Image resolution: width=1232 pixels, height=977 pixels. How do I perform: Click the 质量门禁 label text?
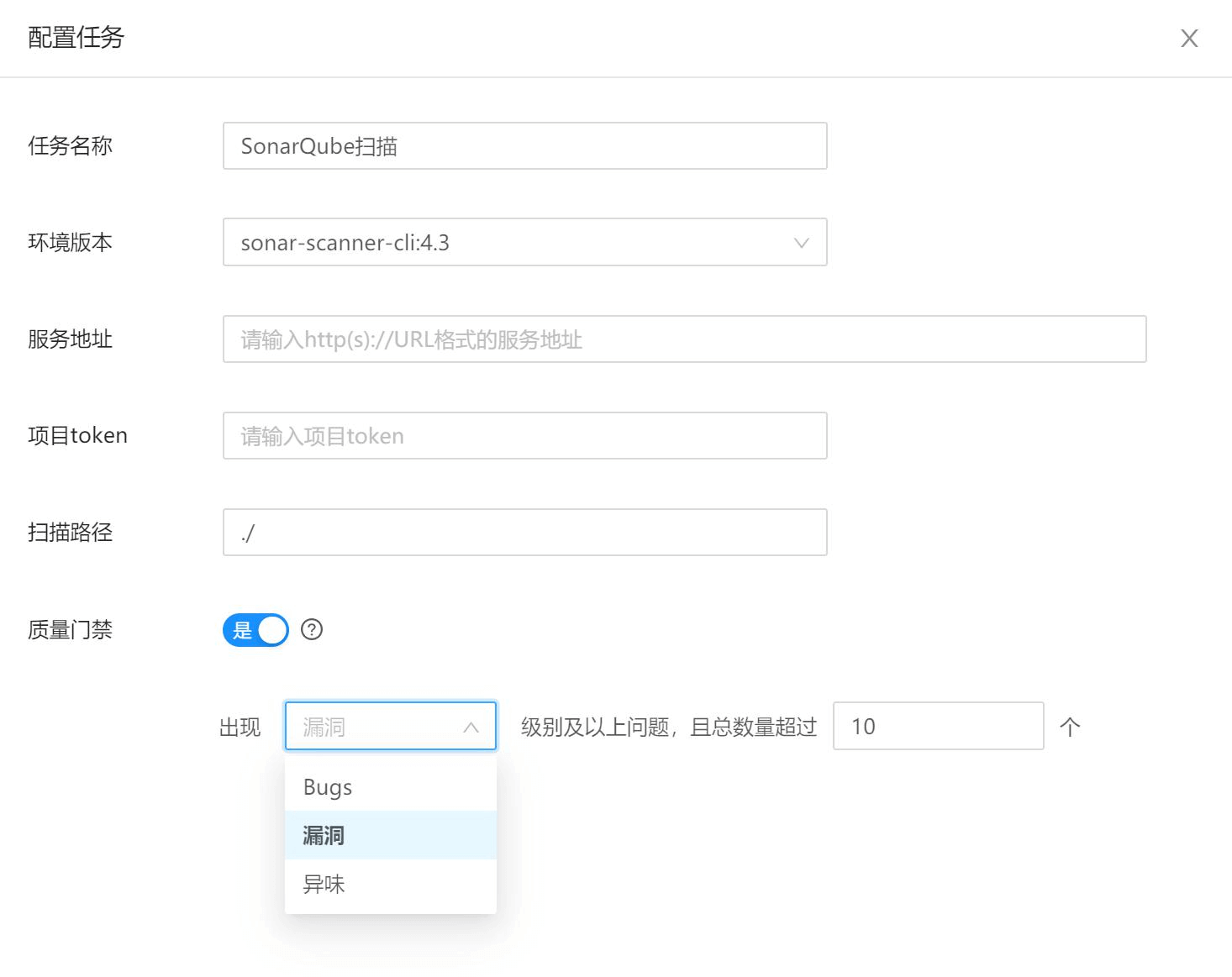coord(71,629)
